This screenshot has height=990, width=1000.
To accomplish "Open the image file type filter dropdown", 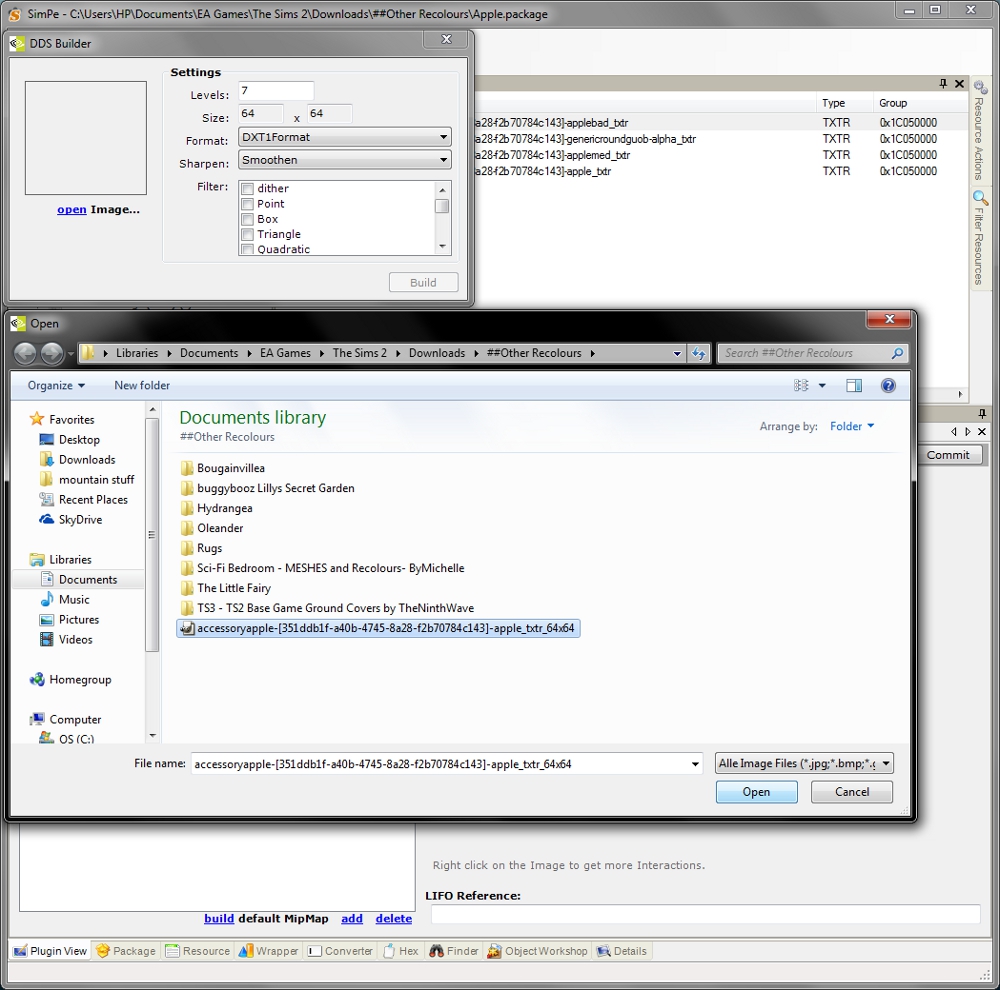I will click(804, 764).
